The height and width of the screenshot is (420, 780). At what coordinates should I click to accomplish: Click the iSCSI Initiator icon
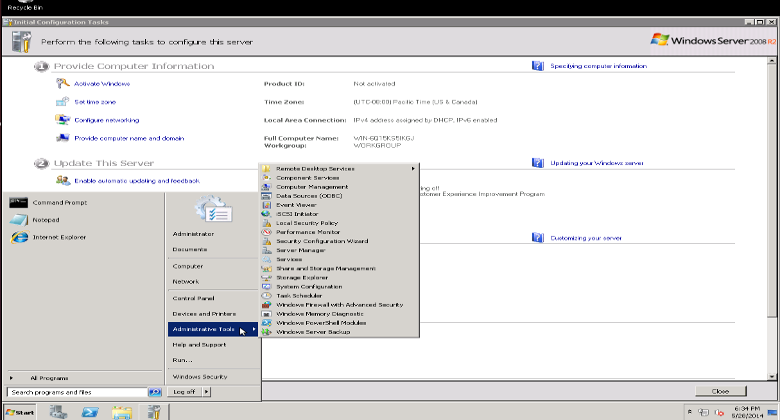pos(267,214)
